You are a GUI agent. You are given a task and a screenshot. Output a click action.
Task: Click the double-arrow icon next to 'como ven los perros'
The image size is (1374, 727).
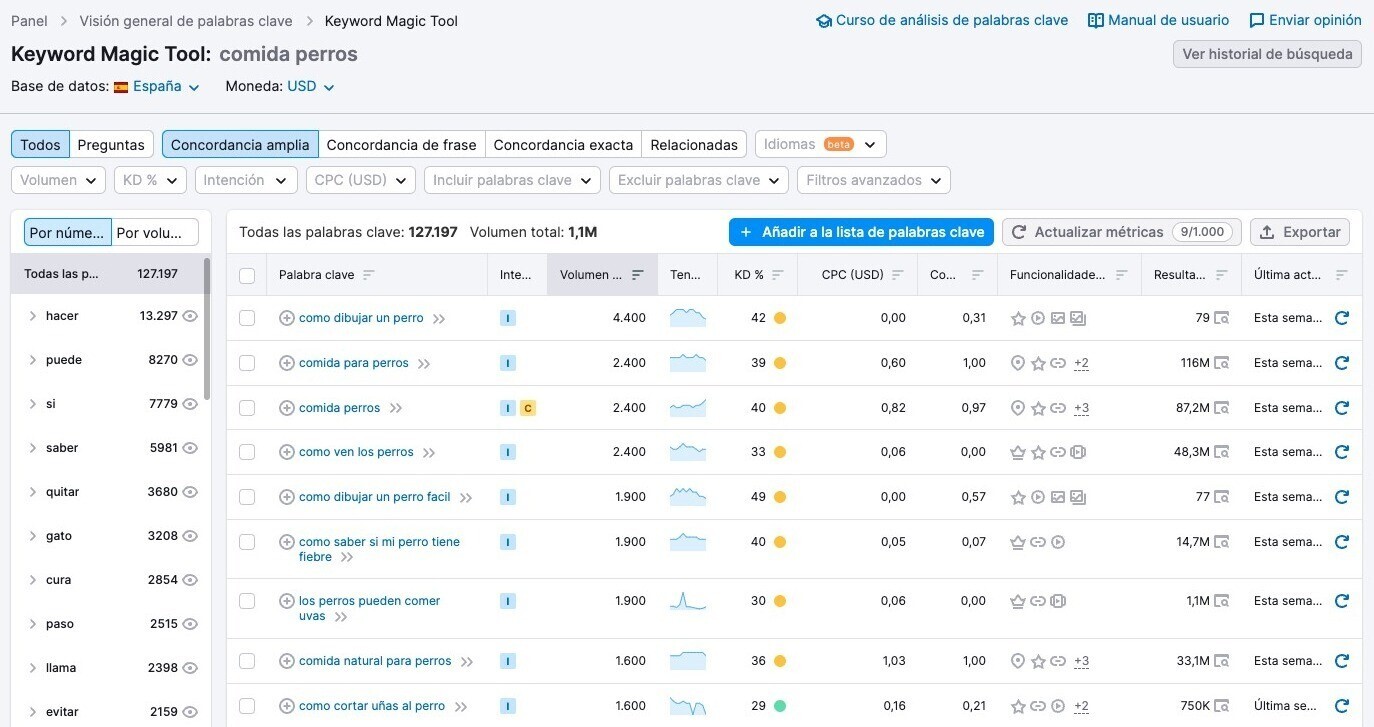pyautogui.click(x=429, y=453)
